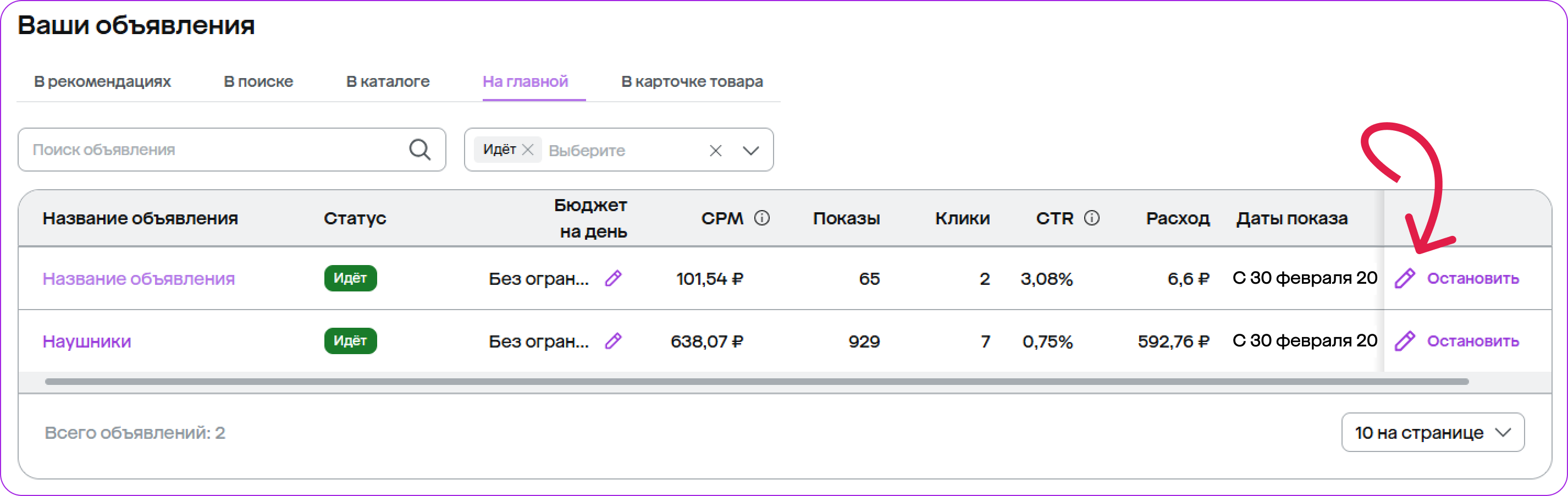This screenshot has width=1568, height=496.
Task: Edit the Наушники ad with pencil
Action: (1405, 341)
